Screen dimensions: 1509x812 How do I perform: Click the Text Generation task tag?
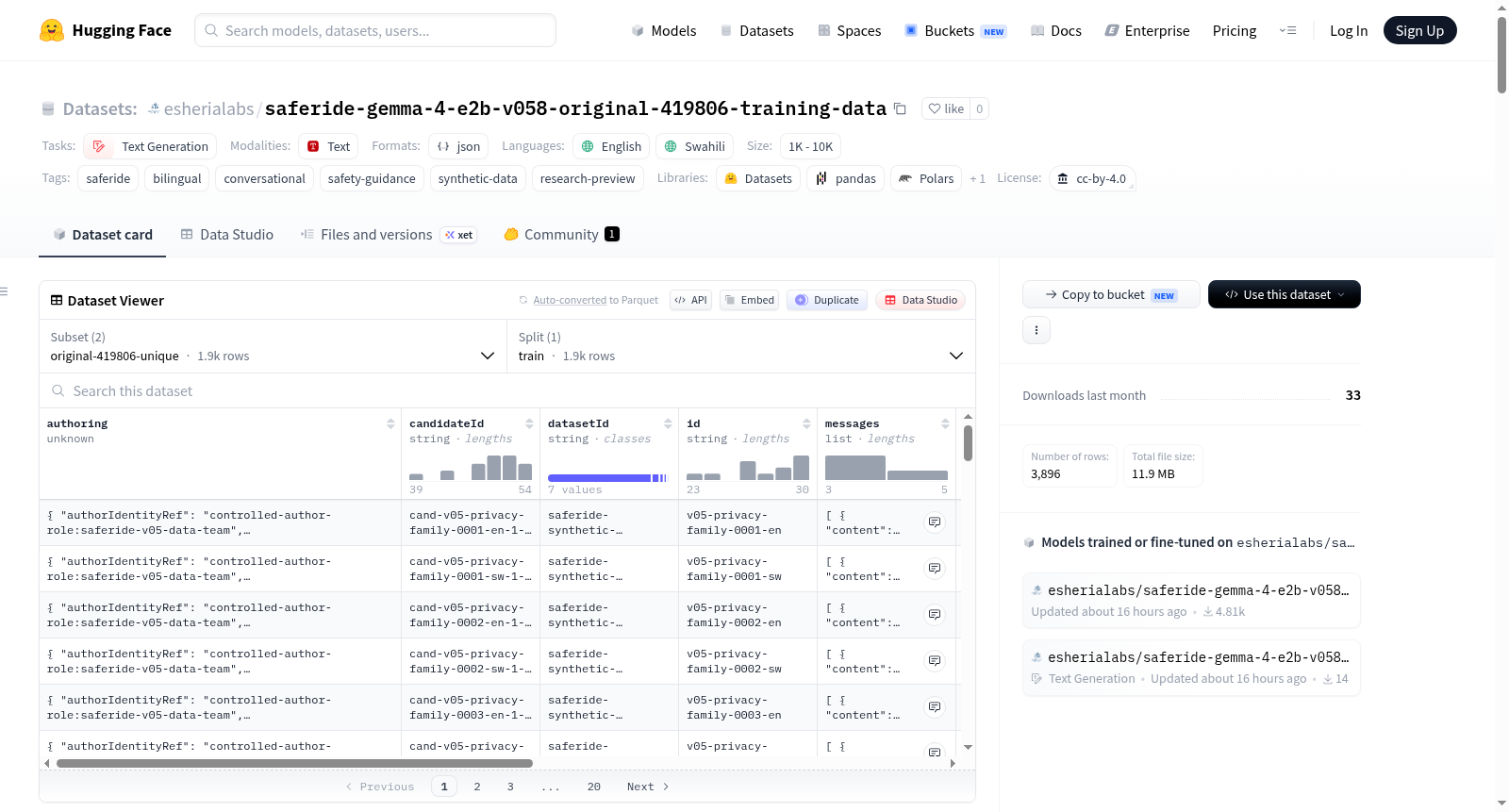tap(151, 146)
